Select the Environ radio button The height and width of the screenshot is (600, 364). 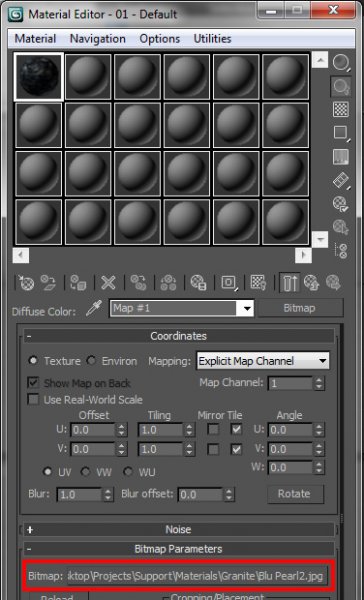tap(91, 361)
